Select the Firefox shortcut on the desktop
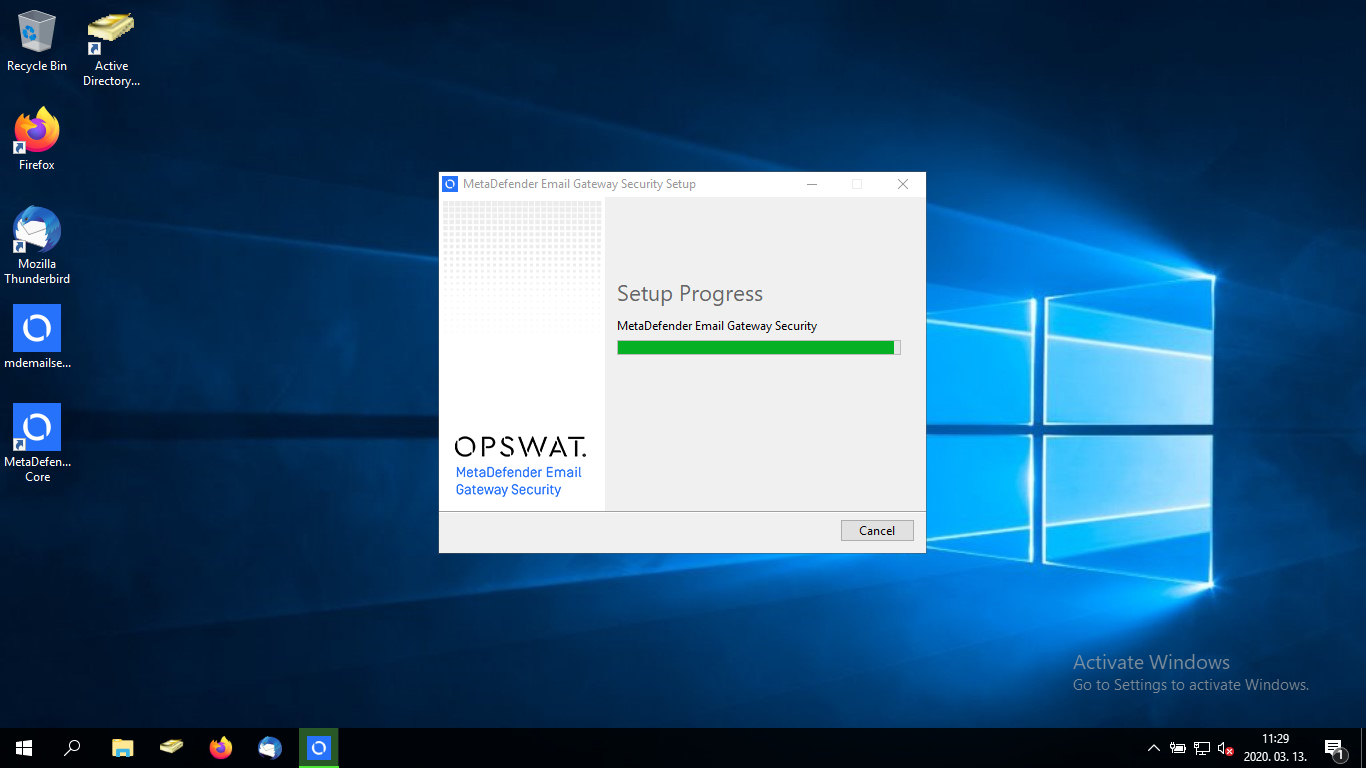This screenshot has width=1366, height=768. coord(37,132)
